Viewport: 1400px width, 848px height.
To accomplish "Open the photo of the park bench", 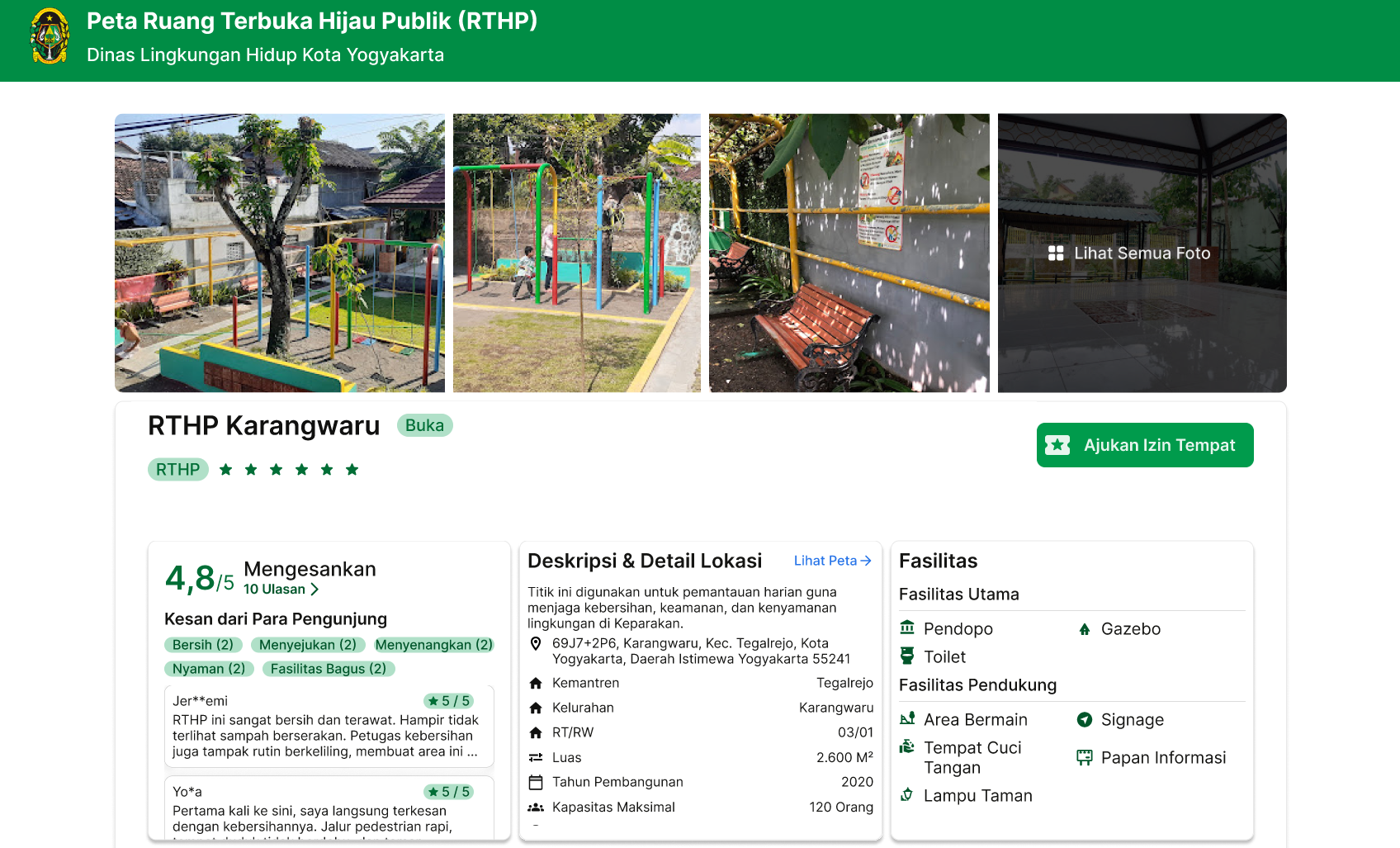I will (x=849, y=253).
